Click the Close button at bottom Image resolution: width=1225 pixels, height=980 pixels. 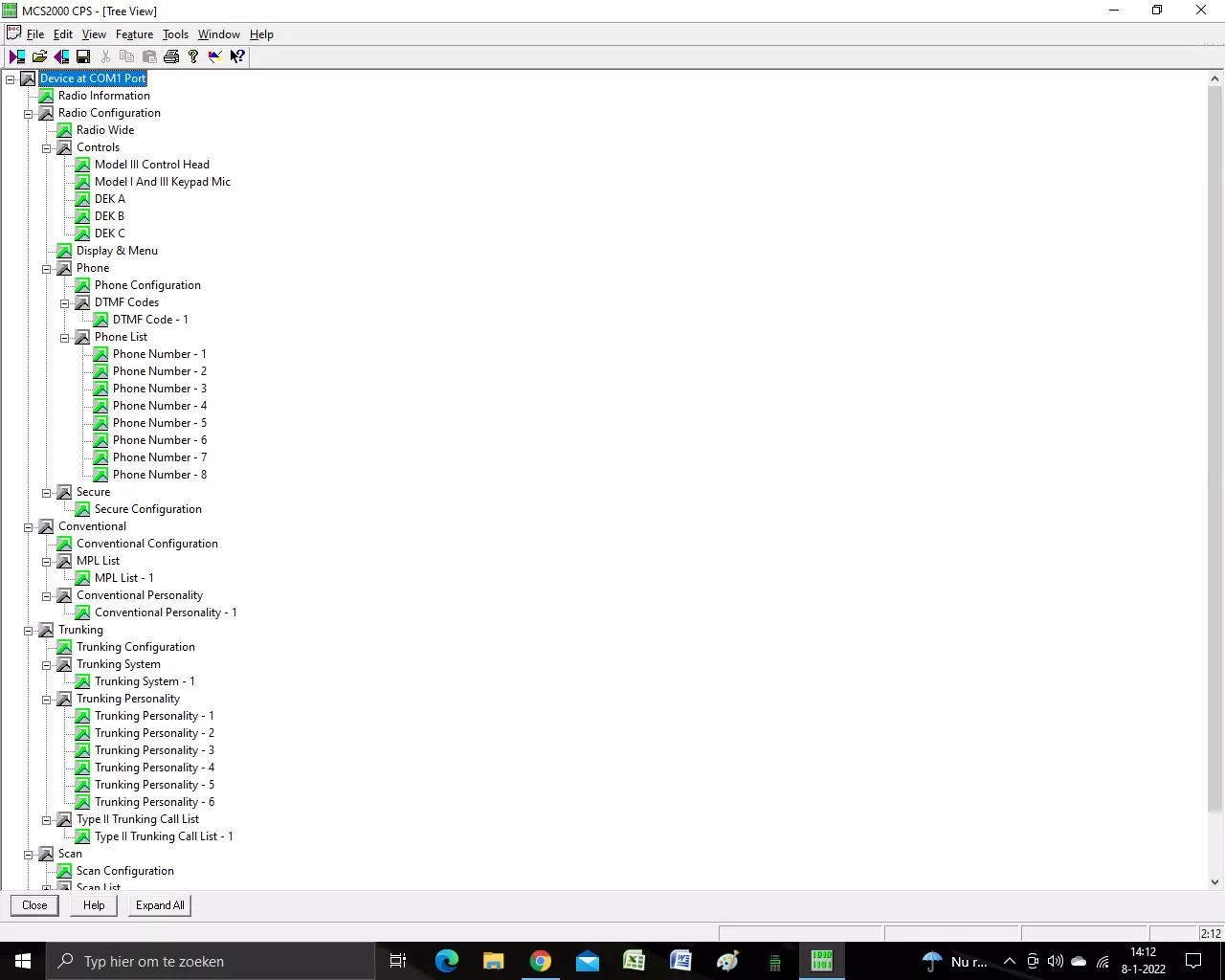(x=34, y=905)
